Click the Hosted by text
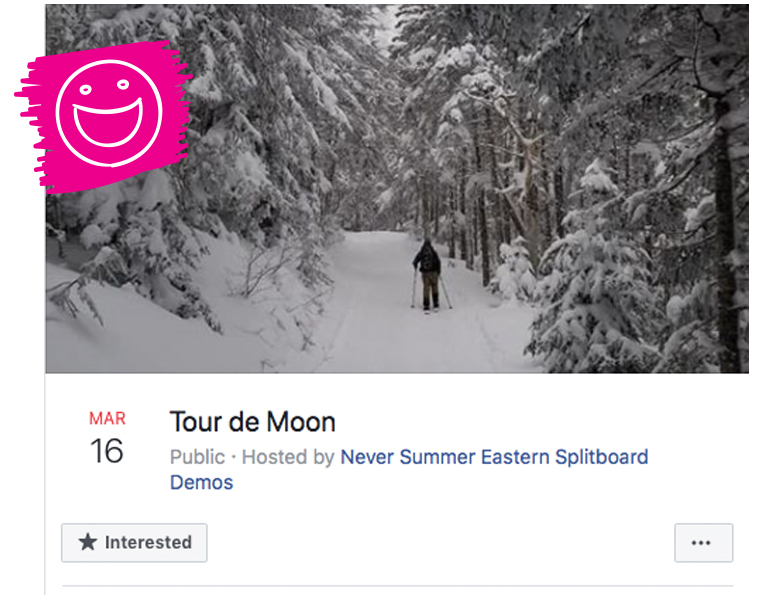The image size is (770, 595). pyautogui.click(x=288, y=457)
